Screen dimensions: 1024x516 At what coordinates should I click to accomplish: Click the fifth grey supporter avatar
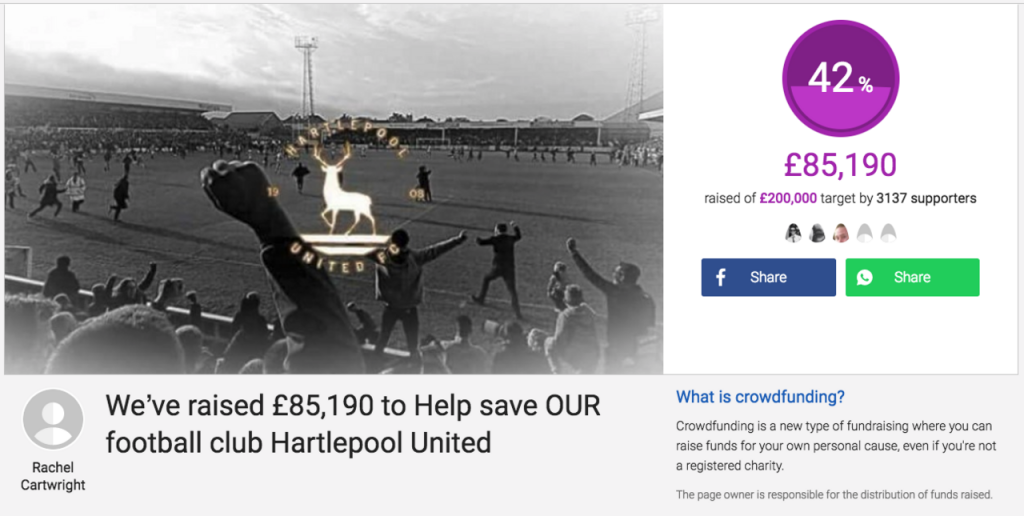888,233
